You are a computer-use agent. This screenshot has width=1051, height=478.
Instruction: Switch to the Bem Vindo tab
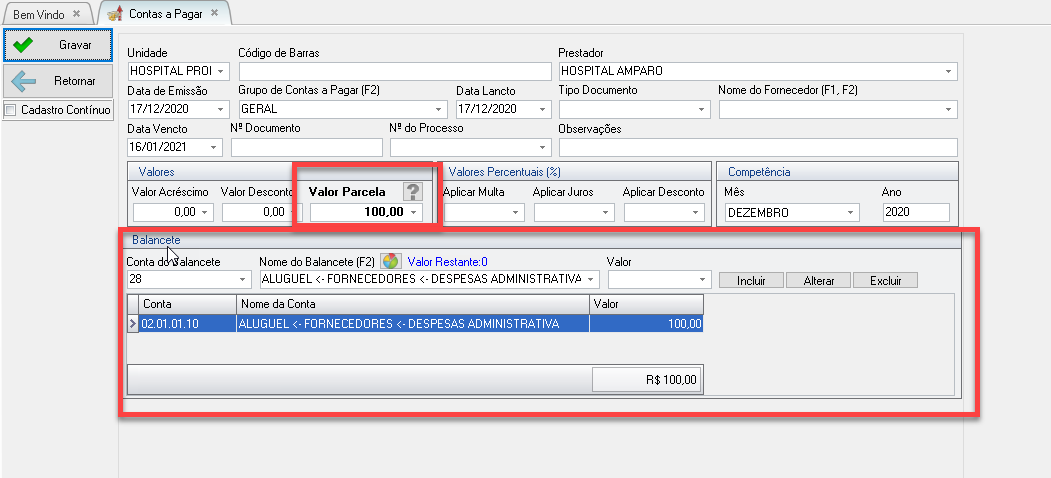point(38,14)
